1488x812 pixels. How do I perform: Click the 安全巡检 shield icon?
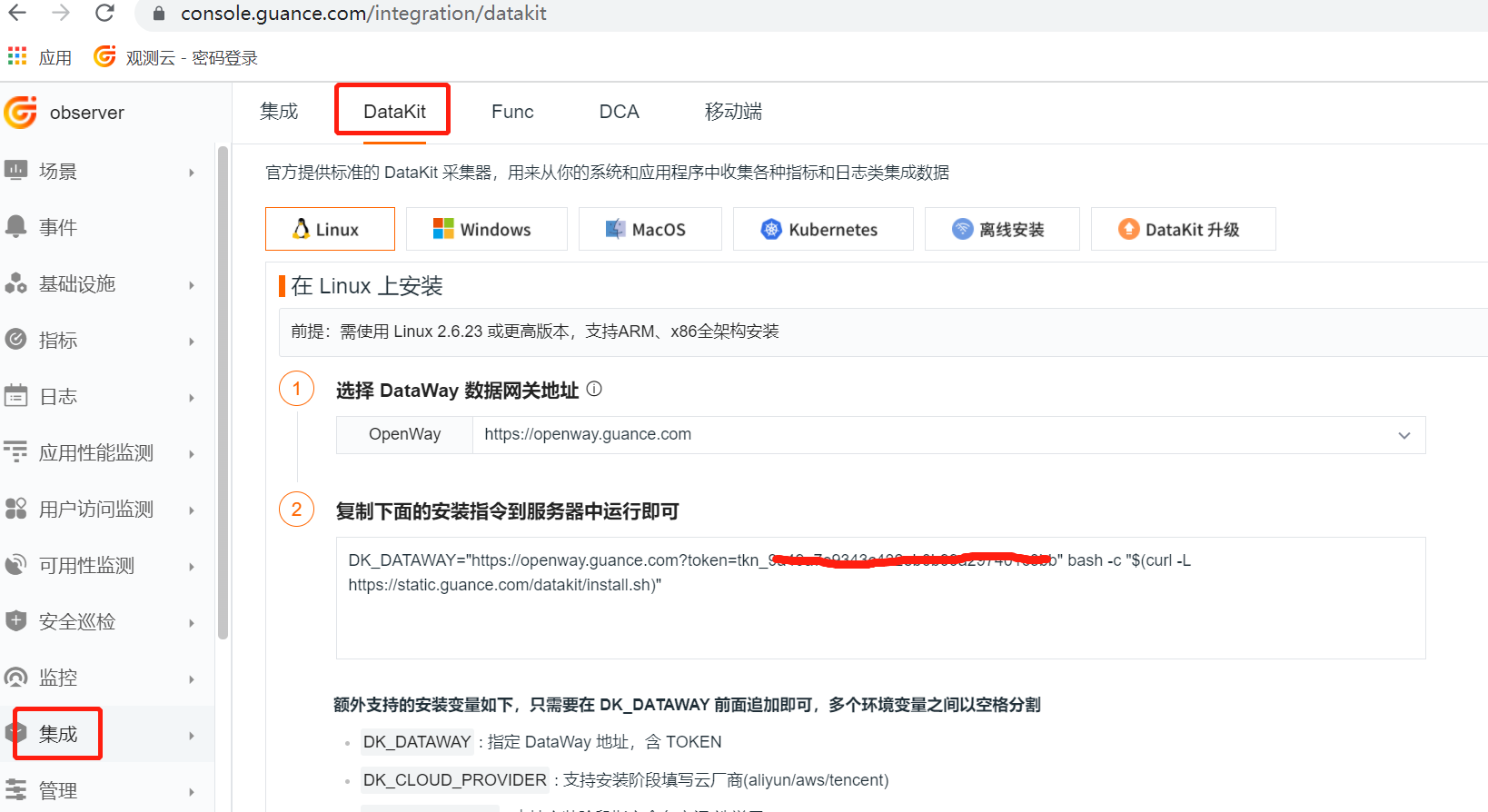point(15,621)
